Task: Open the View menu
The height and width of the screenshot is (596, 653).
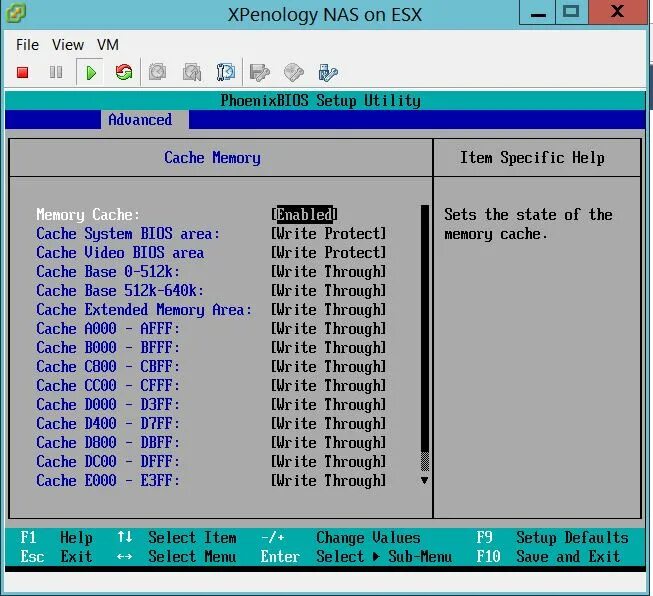Action: coord(68,45)
